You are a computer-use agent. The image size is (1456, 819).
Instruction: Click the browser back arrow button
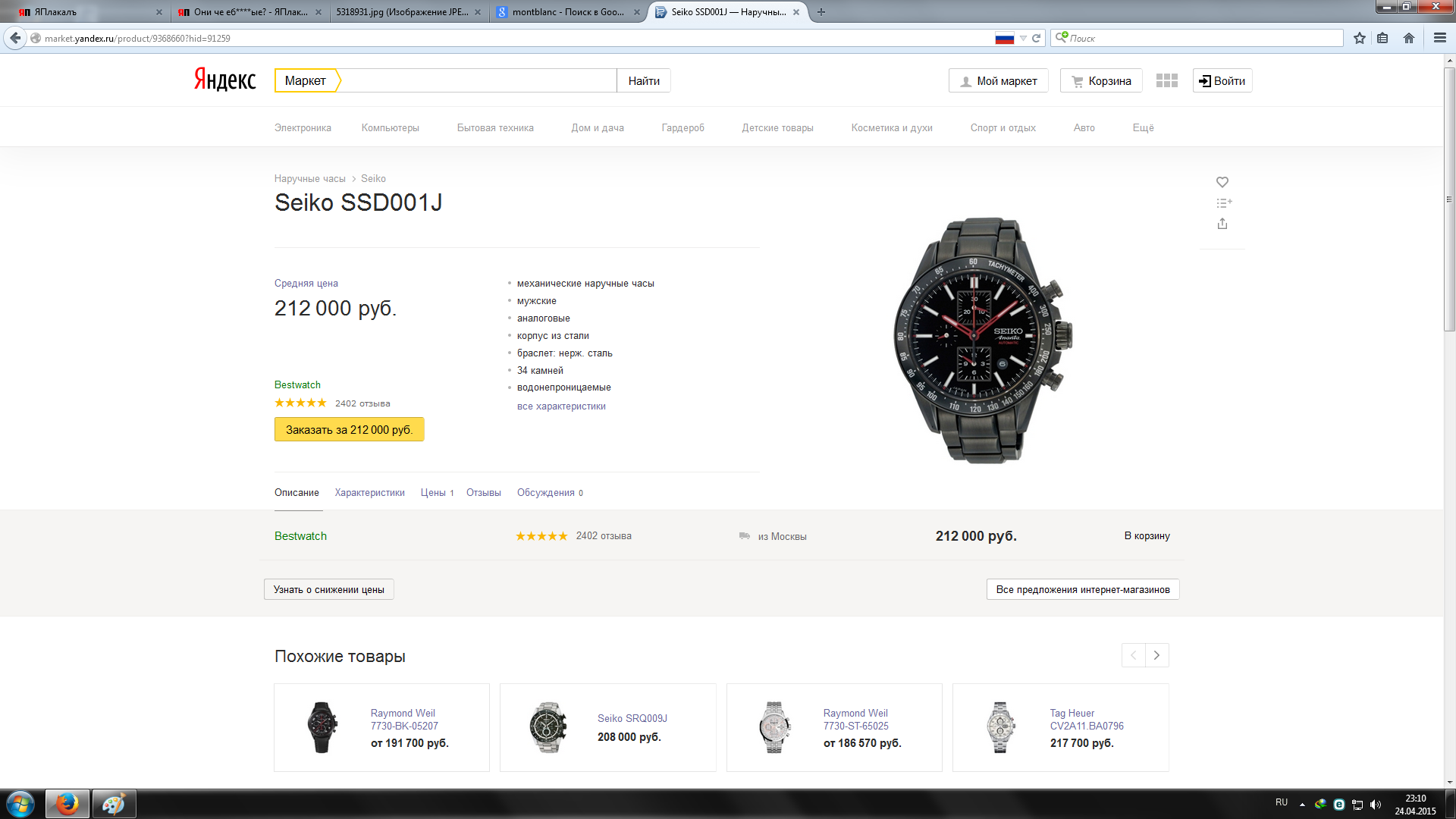15,38
